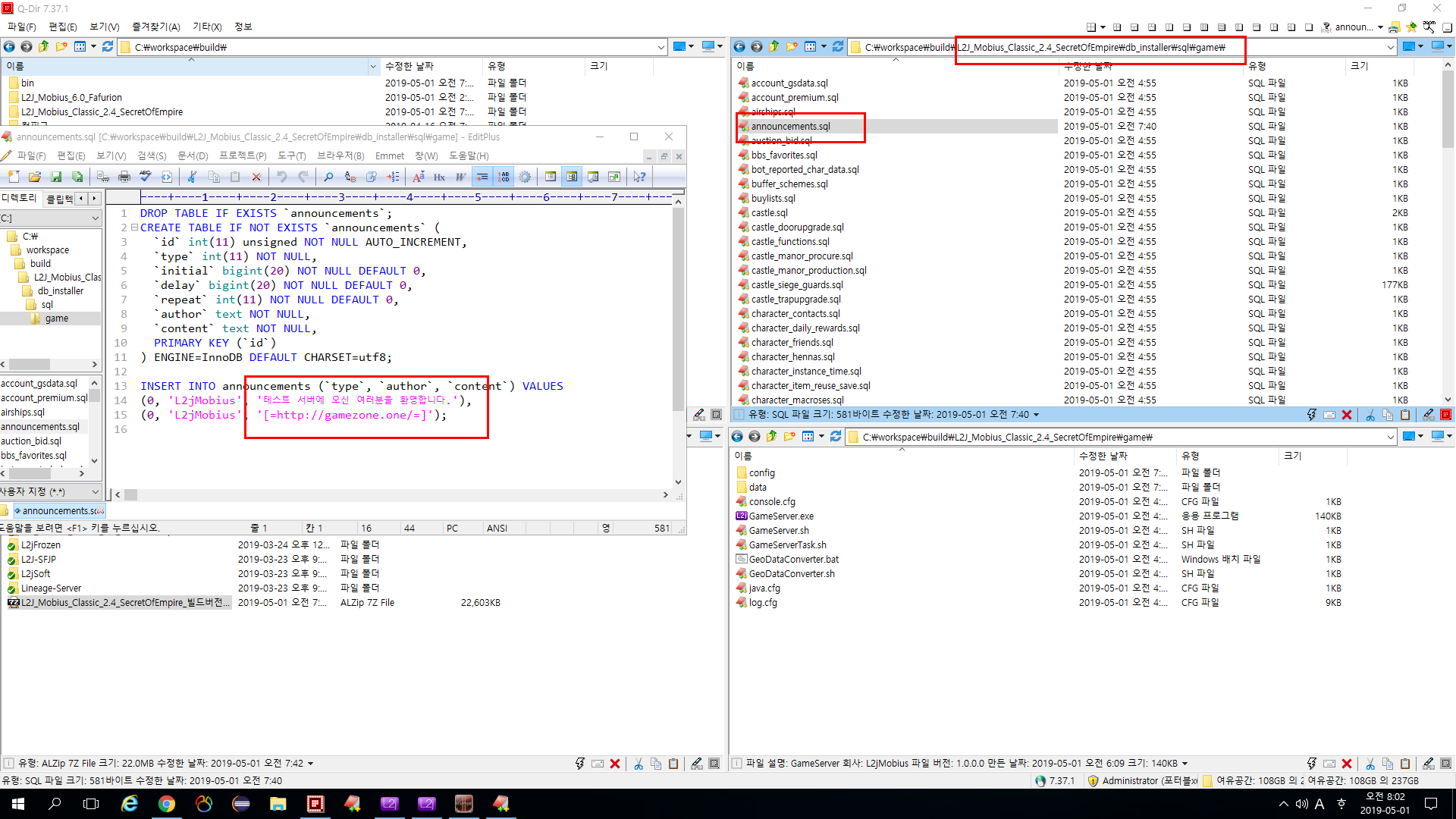
Task: Switch to the 디렉토리 tab in EditPlus side panel
Action: (19, 198)
